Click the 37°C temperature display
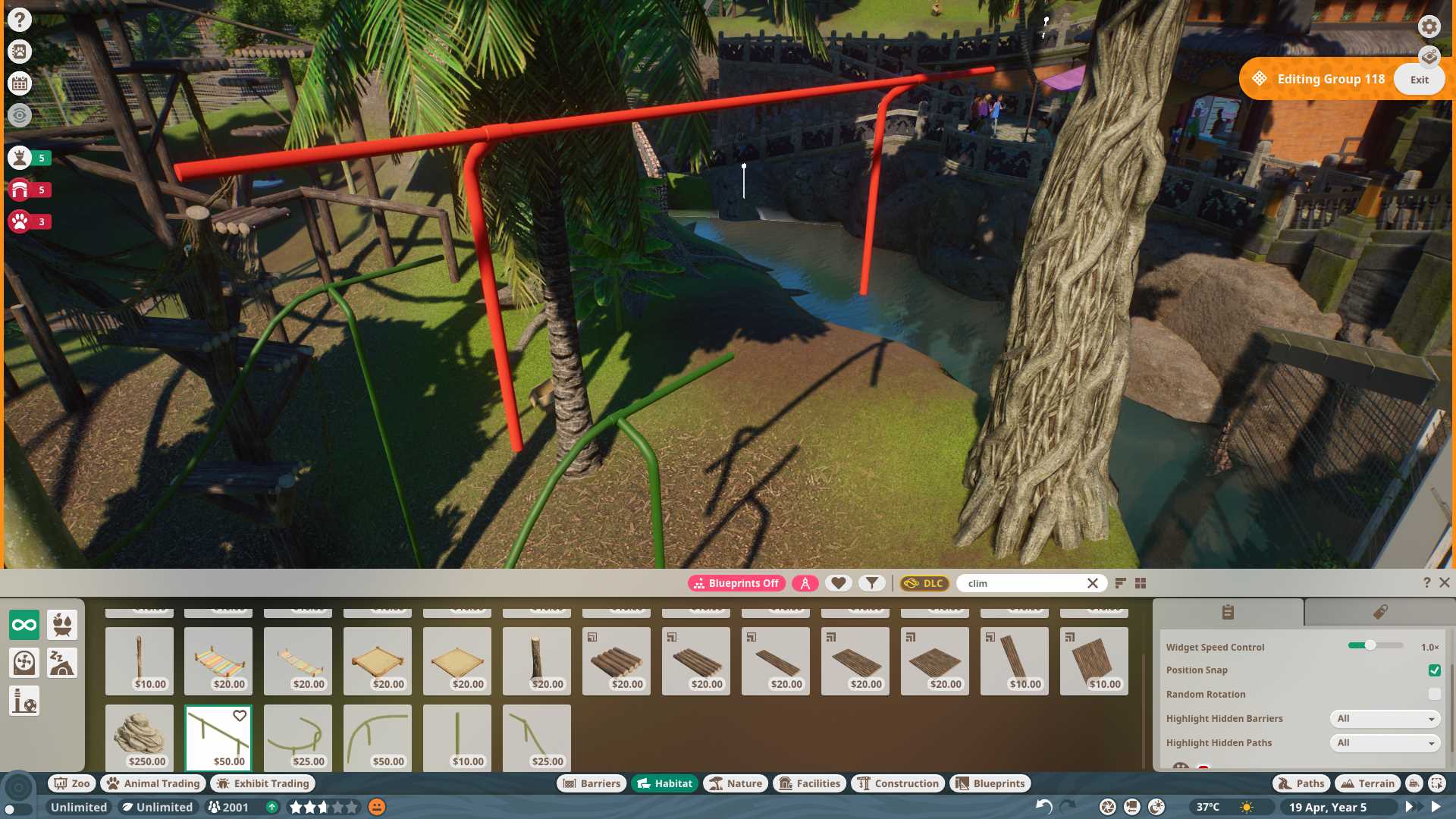Screen dimensions: 1456x819 point(1208,807)
